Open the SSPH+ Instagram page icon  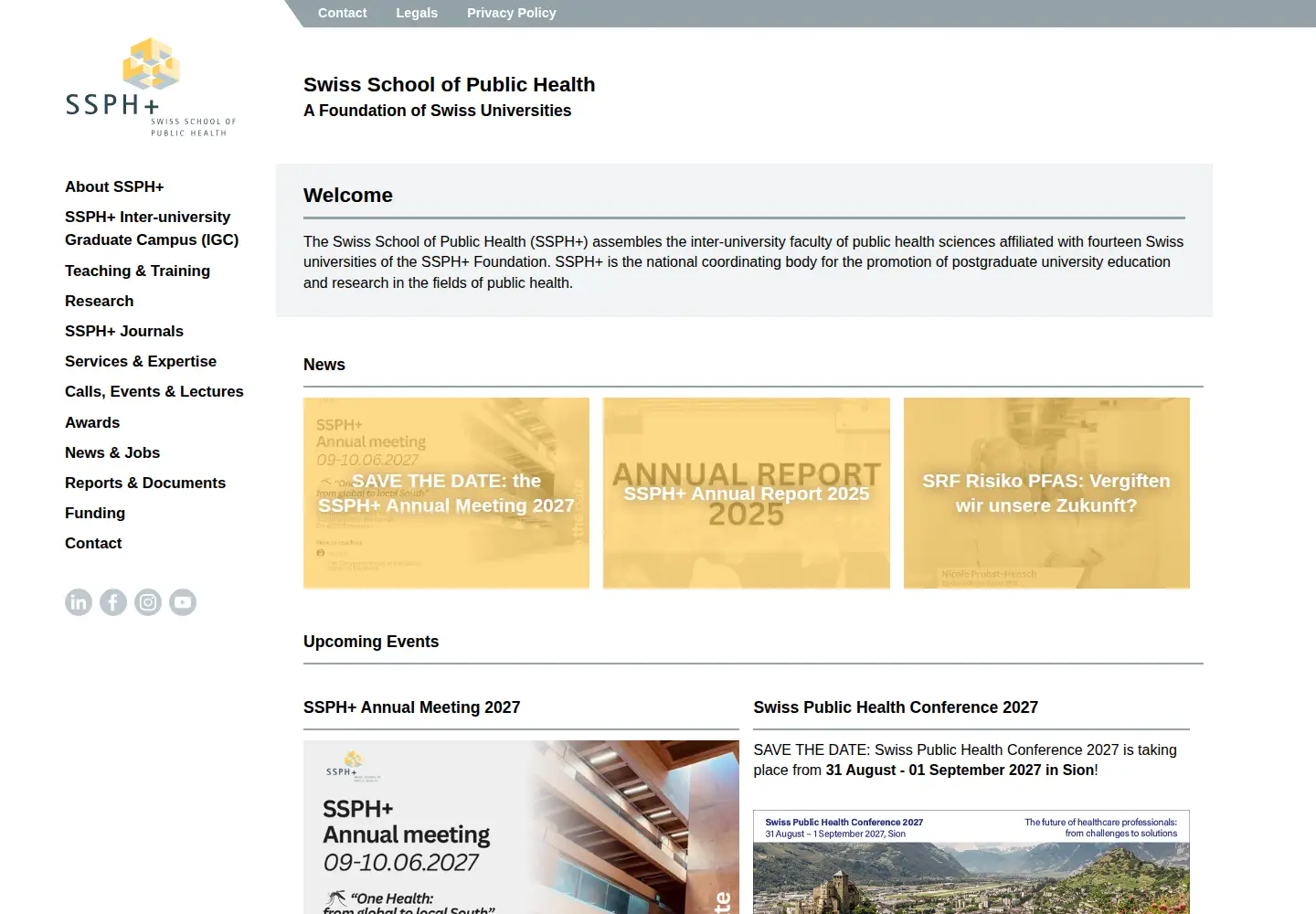(148, 602)
